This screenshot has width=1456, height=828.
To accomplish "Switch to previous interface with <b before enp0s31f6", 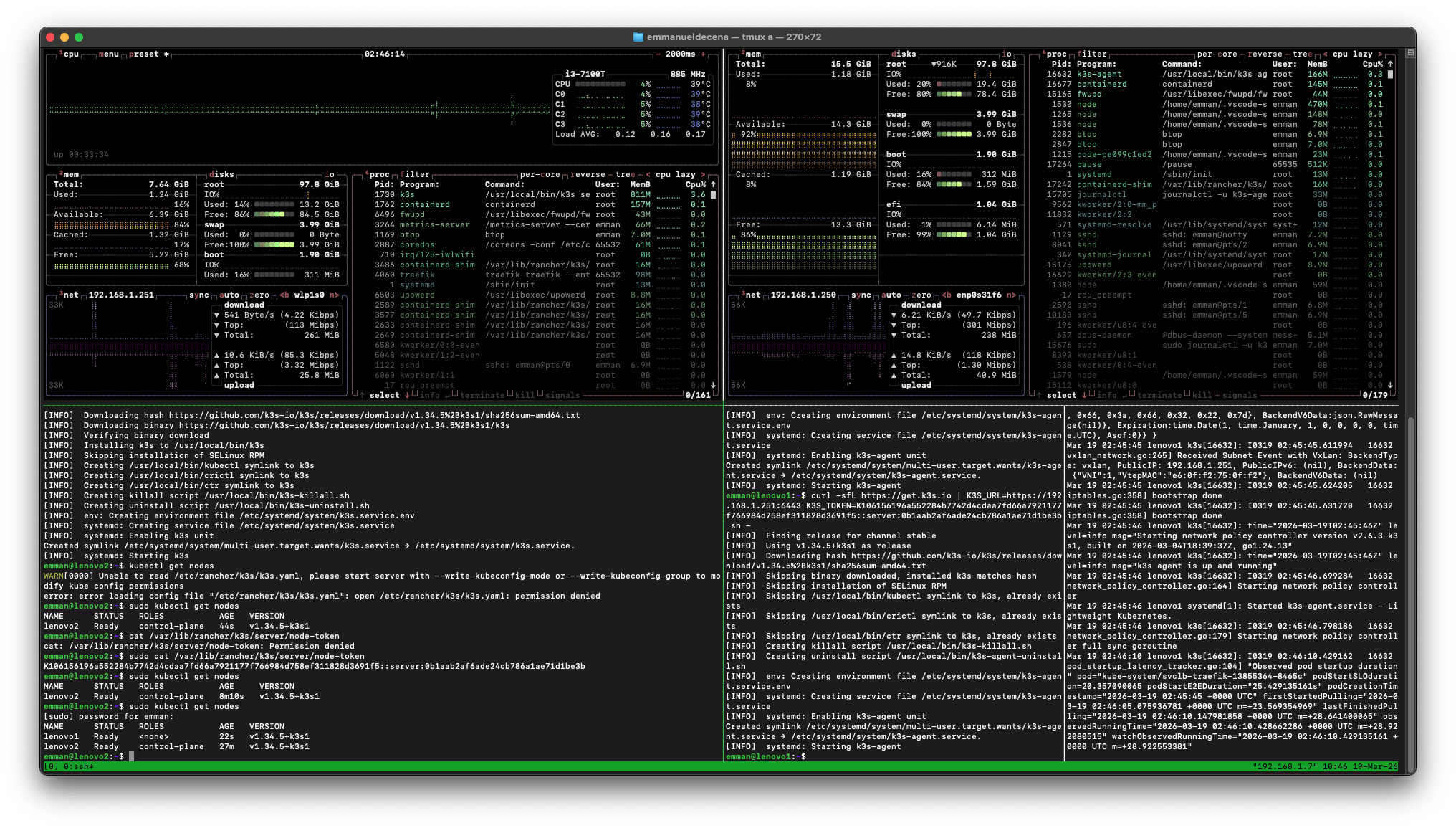I will [947, 295].
